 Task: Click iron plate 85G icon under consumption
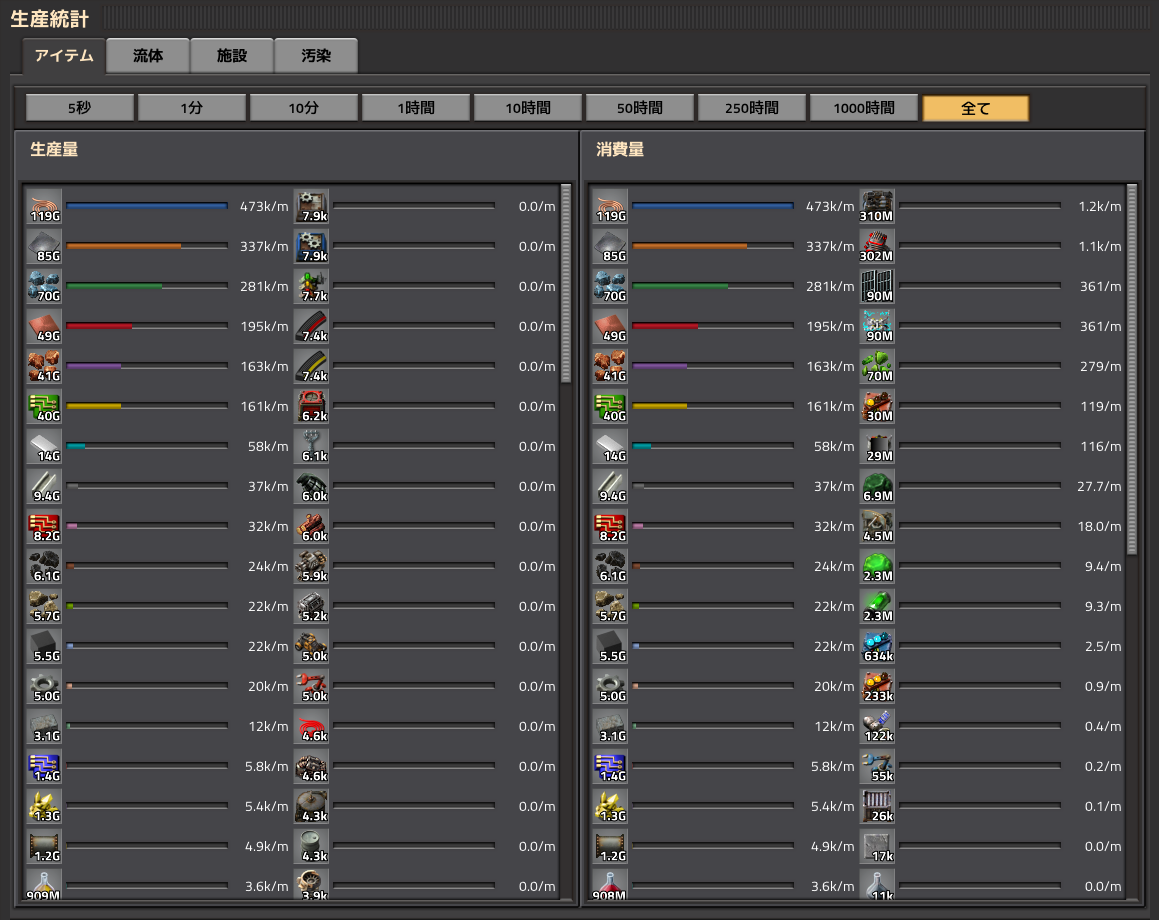610,246
